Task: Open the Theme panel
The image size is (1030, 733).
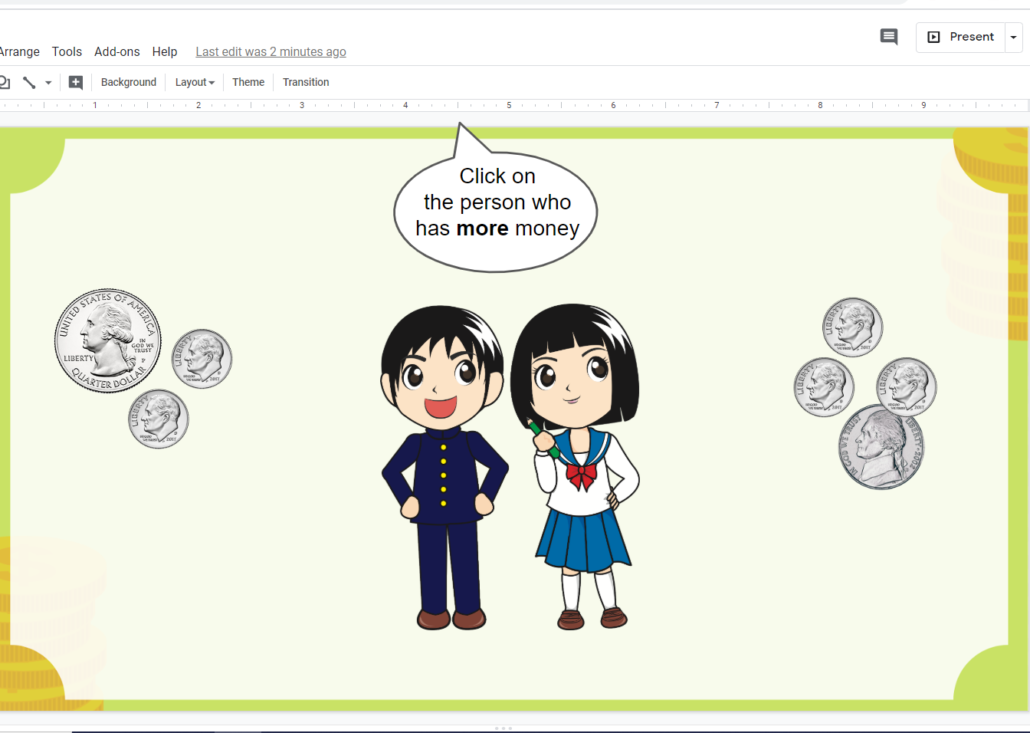Action: 248,82
